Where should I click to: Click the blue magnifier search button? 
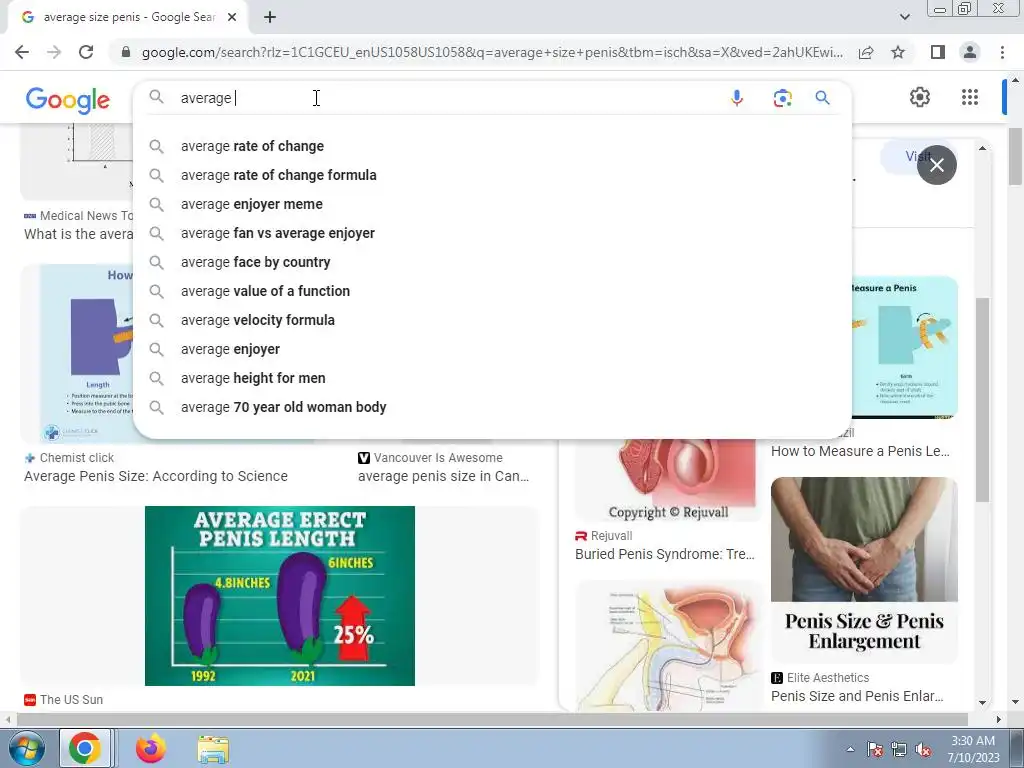[x=822, y=98]
